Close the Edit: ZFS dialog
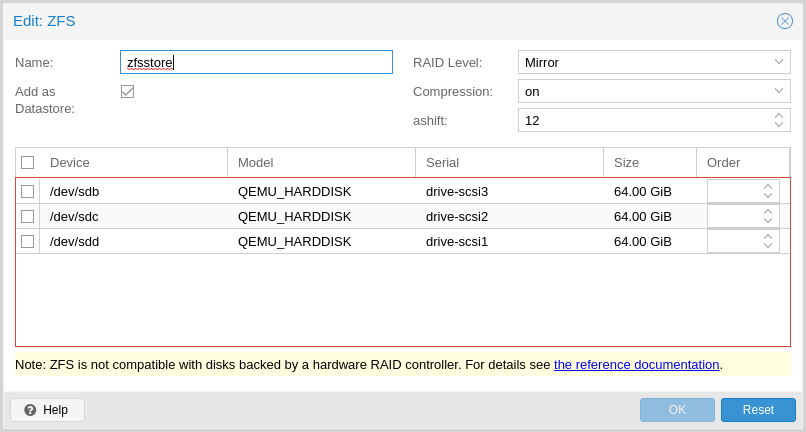The width and height of the screenshot is (806, 432). click(785, 21)
